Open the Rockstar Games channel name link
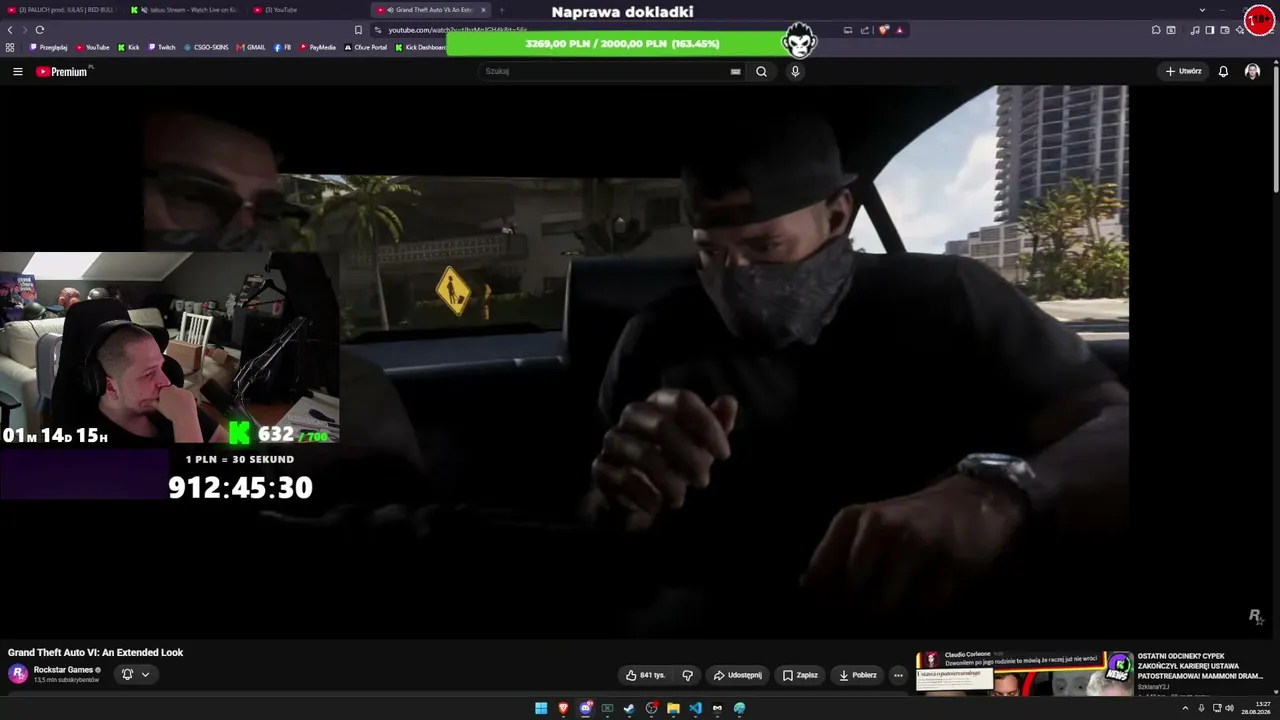1280x720 pixels. click(63, 670)
